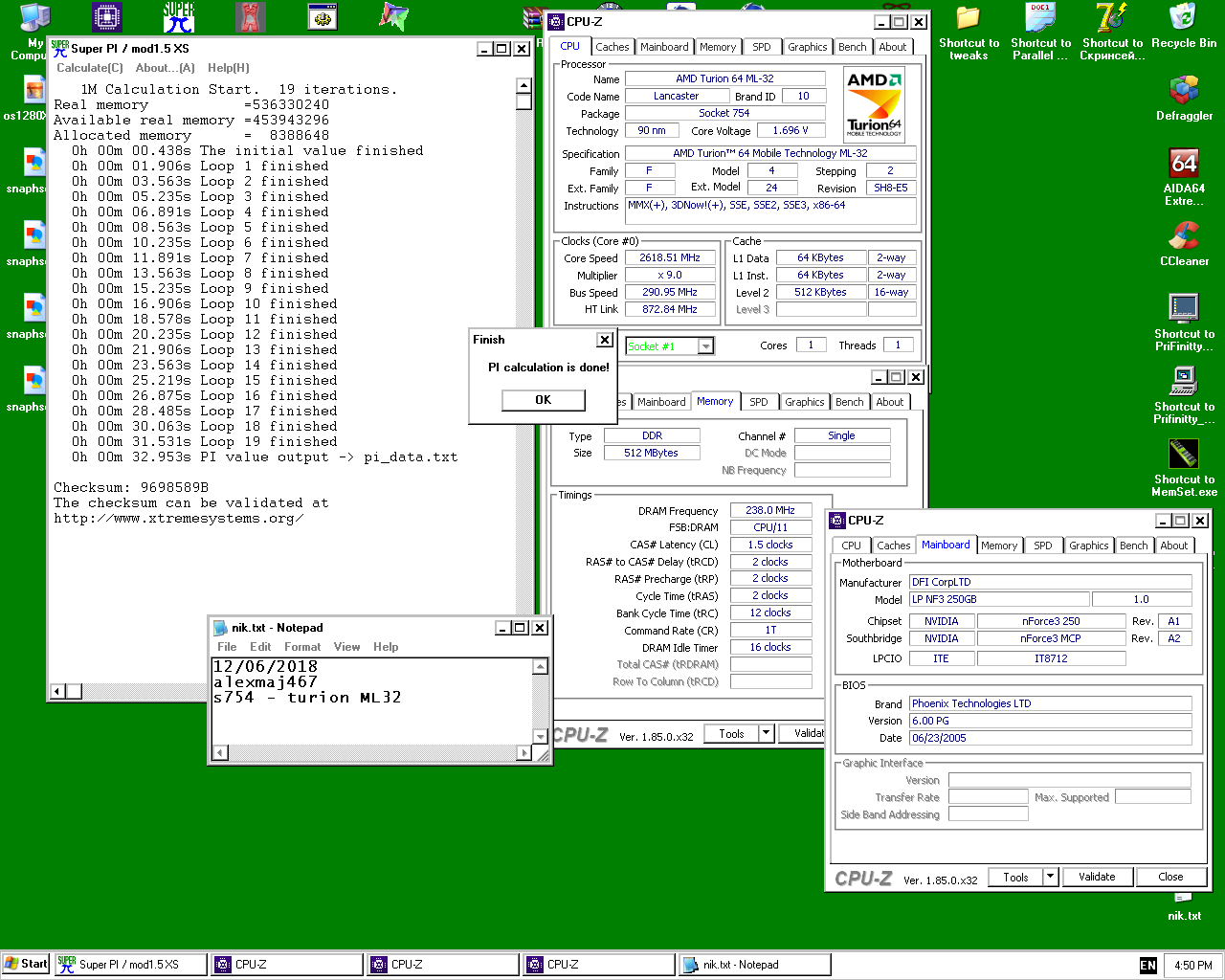Screen dimensions: 1225x980
Task: Open the Super PI desktop shortcut icon
Action: coord(179,16)
